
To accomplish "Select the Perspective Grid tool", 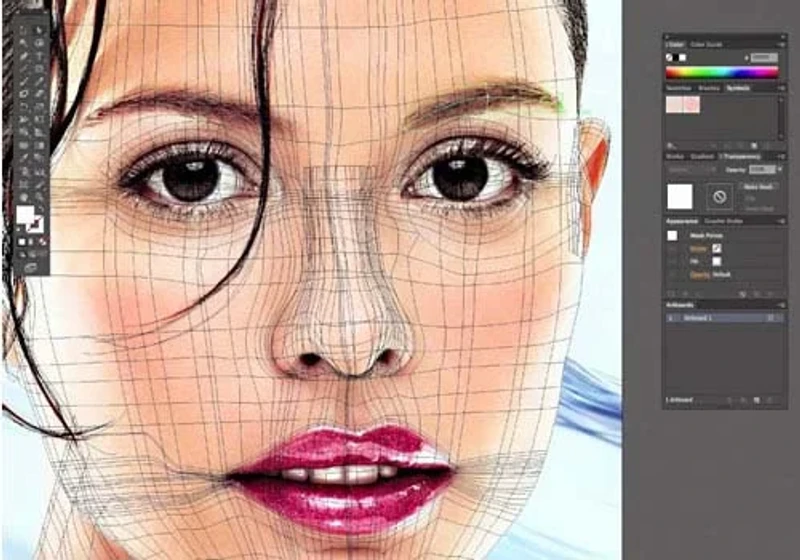I will 39,131.
